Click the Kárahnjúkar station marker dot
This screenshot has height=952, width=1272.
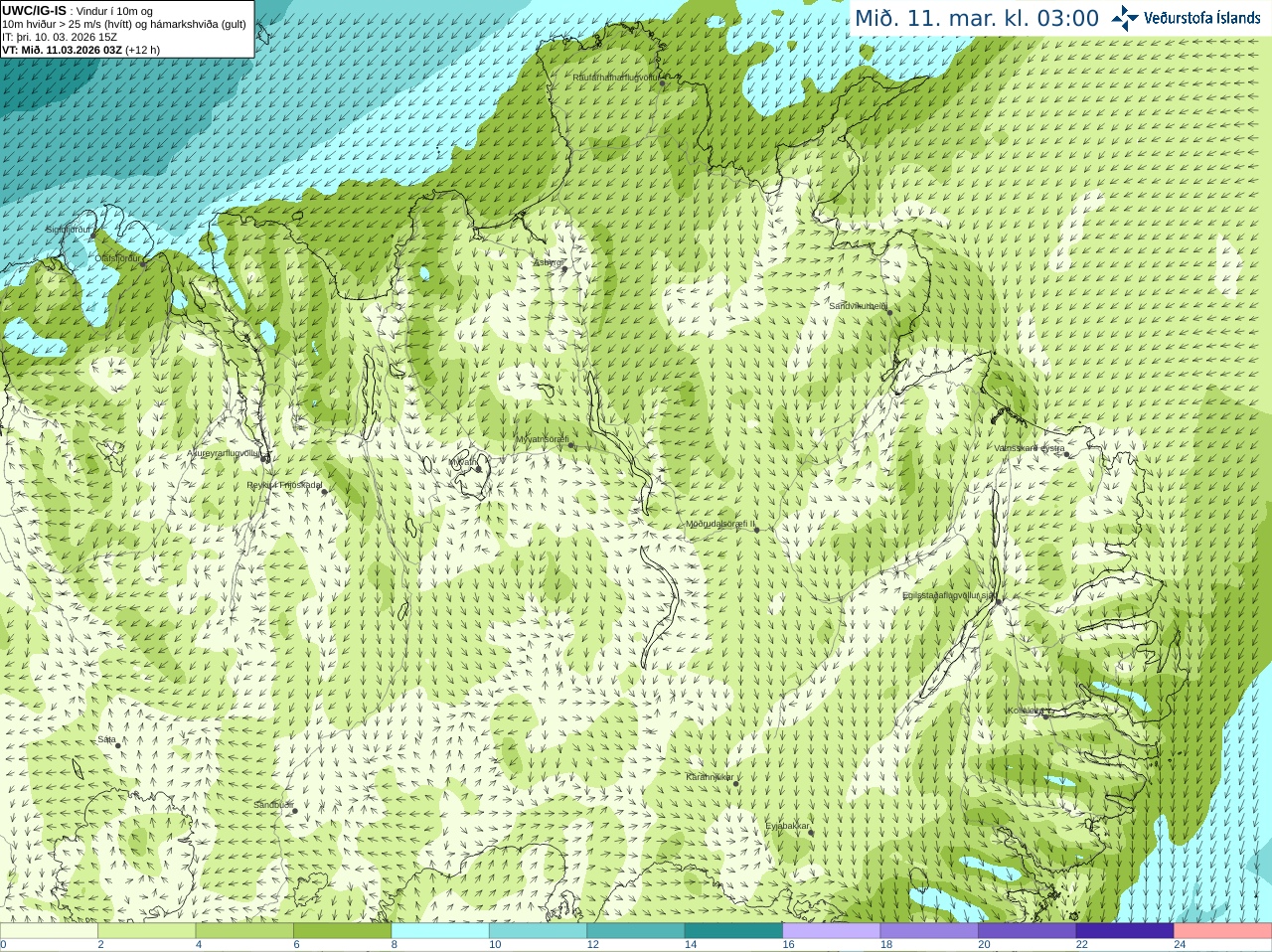click(736, 784)
